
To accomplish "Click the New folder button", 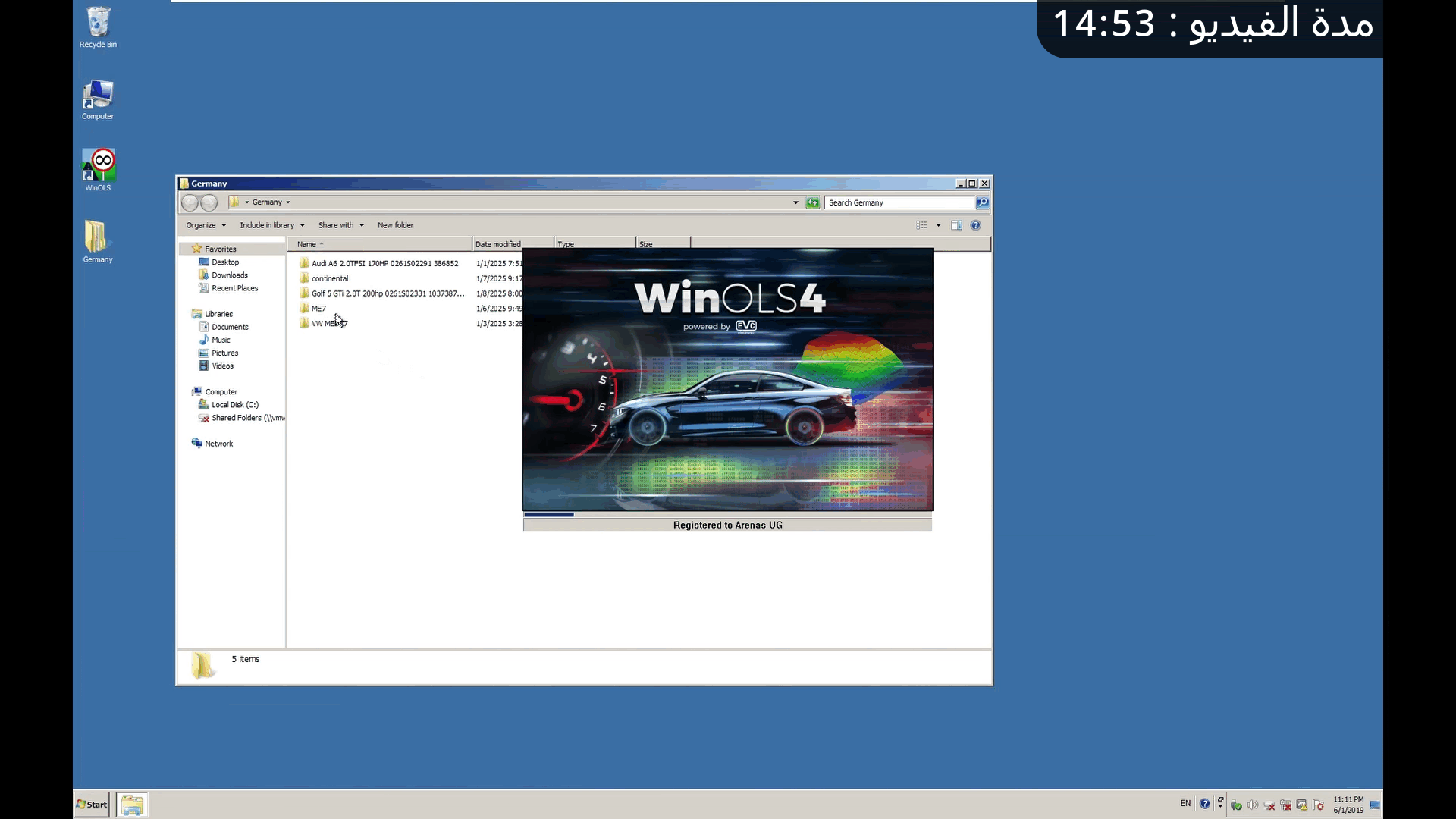I will tap(395, 225).
